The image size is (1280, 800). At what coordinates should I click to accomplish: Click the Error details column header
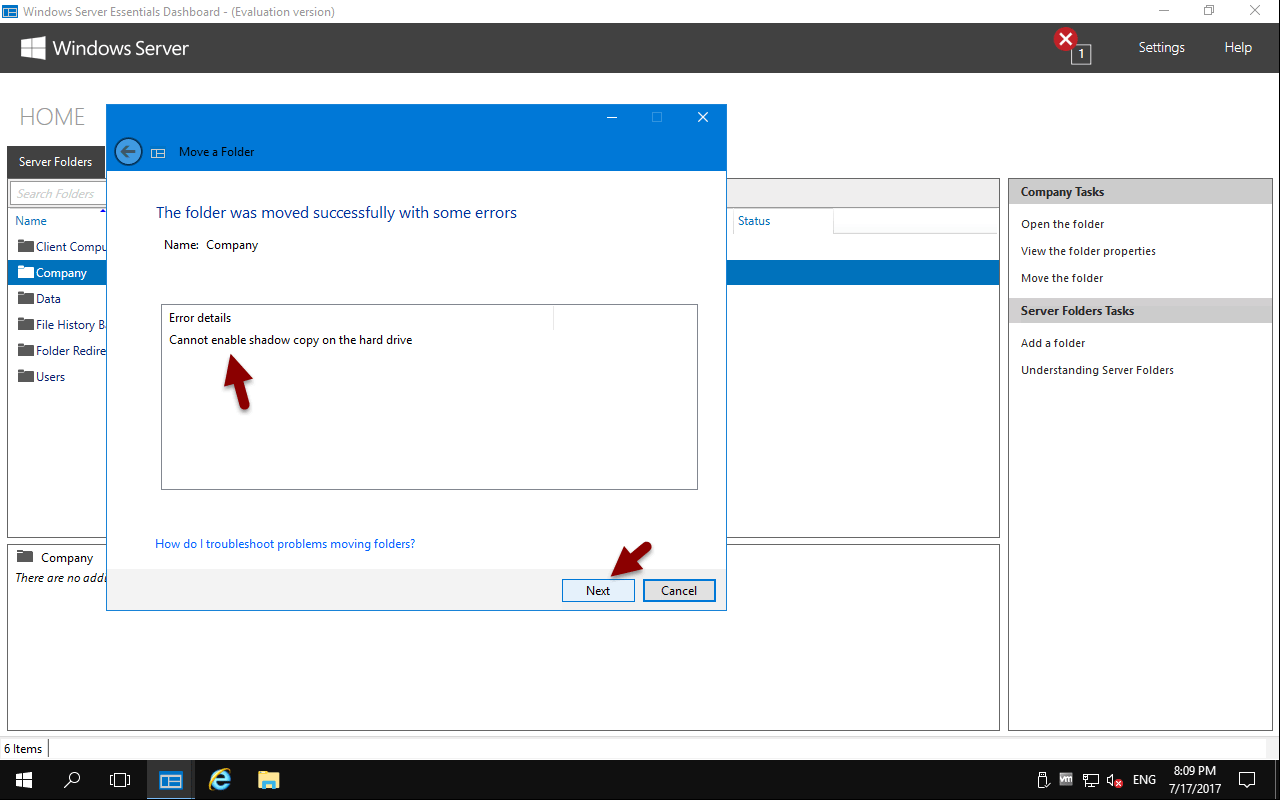pyautogui.click(x=357, y=318)
